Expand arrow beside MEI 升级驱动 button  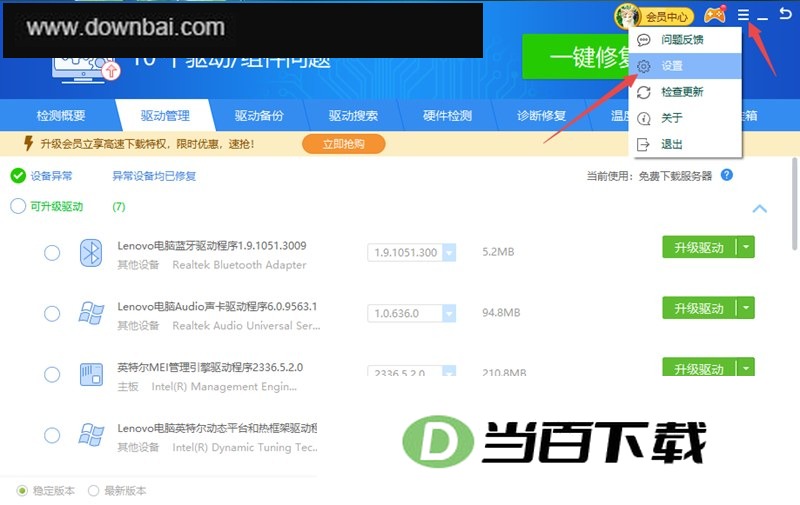point(746,367)
